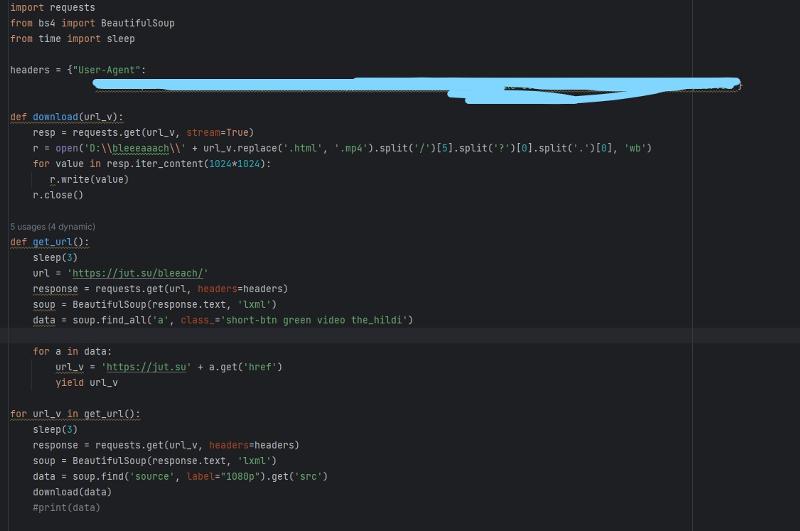Image resolution: width=800 pixels, height=531 pixels.
Task: Click the commented #print(data) line
Action: pyautogui.click(x=66, y=507)
